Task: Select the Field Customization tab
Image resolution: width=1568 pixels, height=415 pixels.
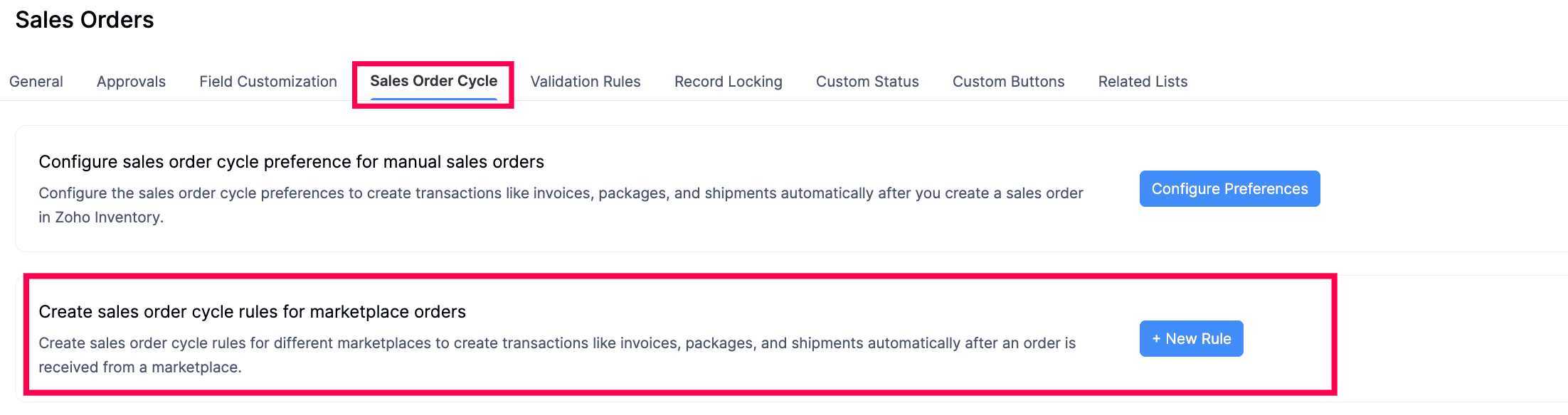Action: (x=268, y=81)
